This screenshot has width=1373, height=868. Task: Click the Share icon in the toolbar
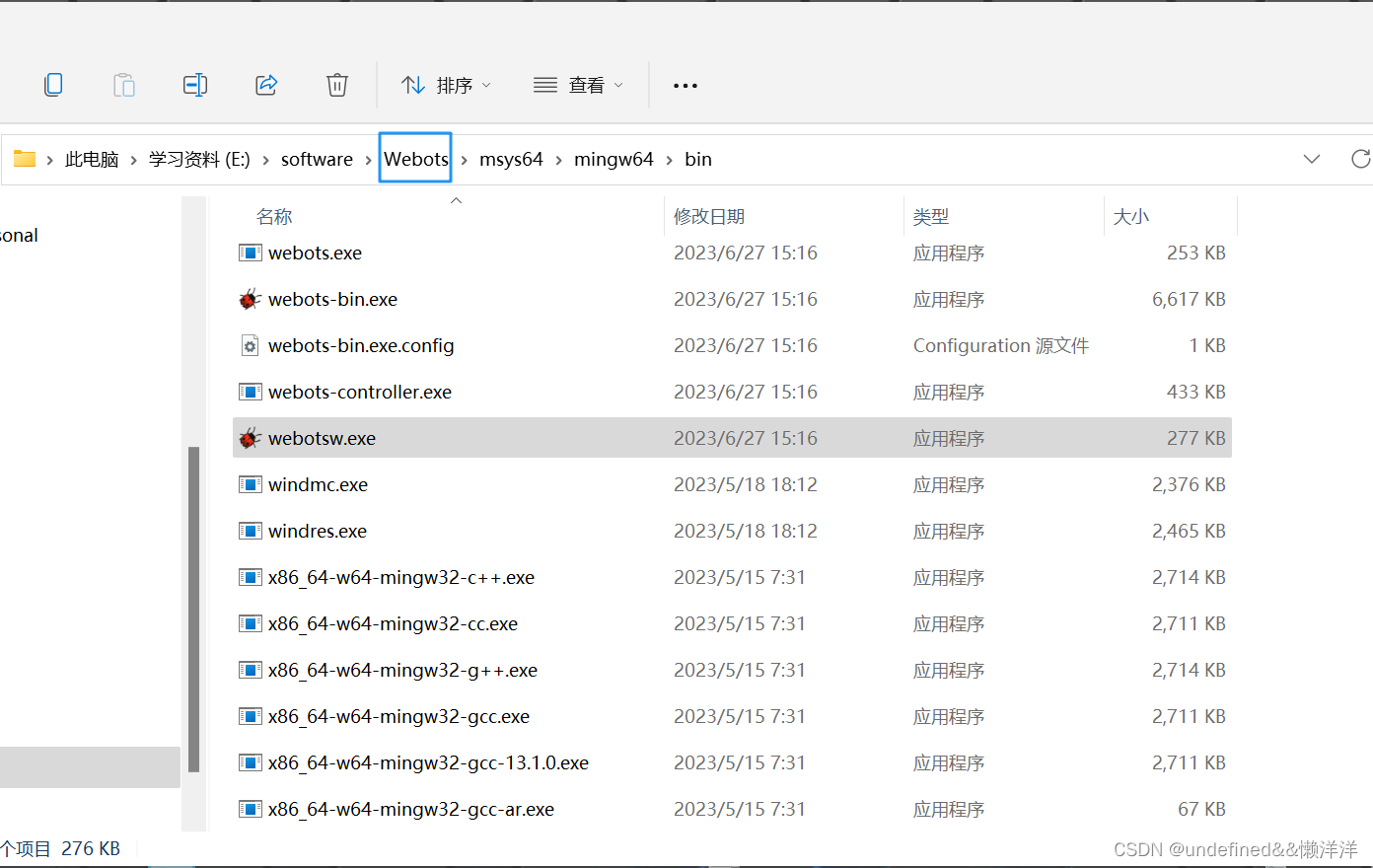(x=266, y=85)
